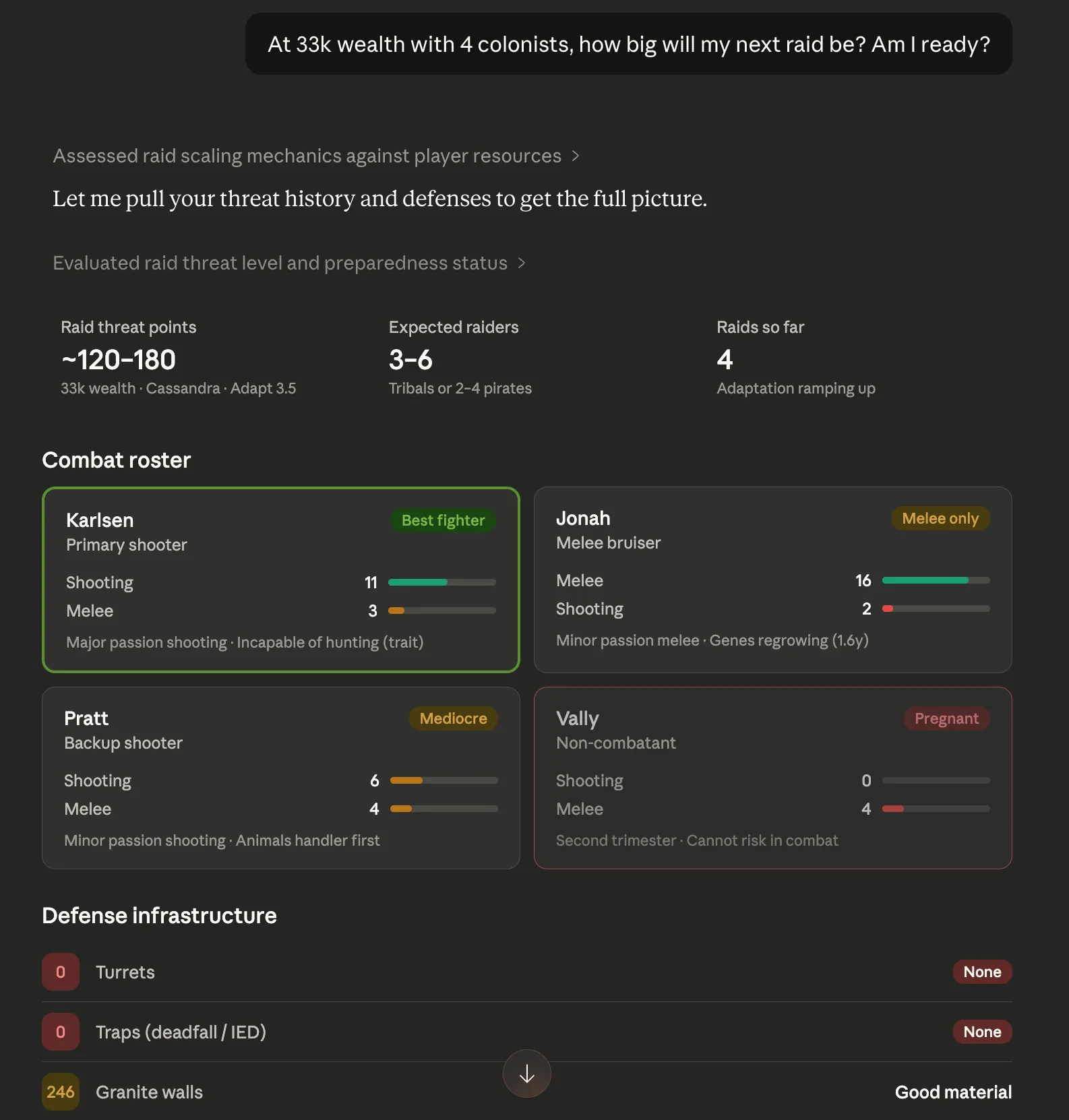Click the "None" status pill for Turrets
The image size is (1069, 1120).
(x=982, y=972)
